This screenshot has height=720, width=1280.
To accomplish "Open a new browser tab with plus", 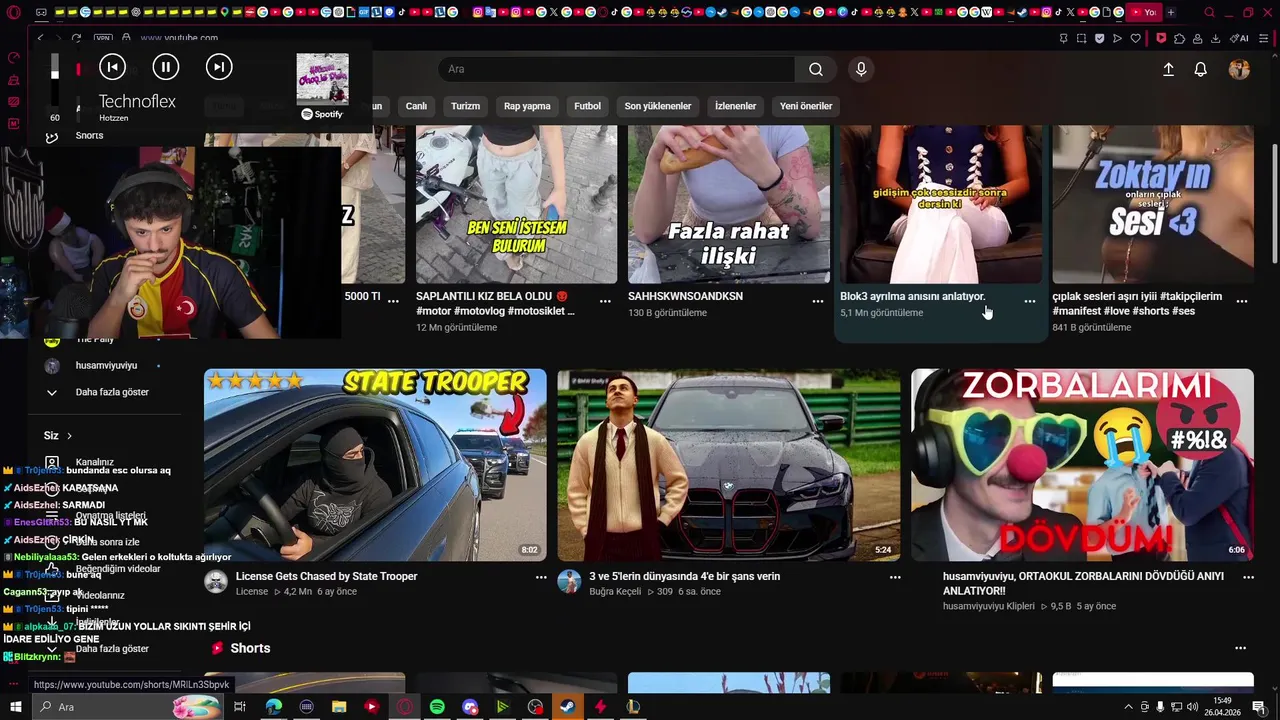I will pos(1171,13).
